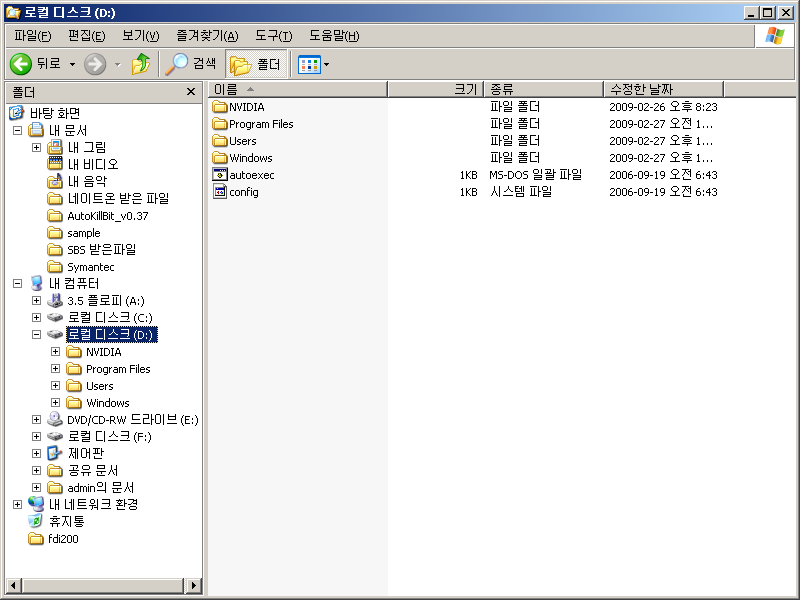Click the folder pane horizontal scrollbar
The width and height of the screenshot is (800, 600).
100,585
